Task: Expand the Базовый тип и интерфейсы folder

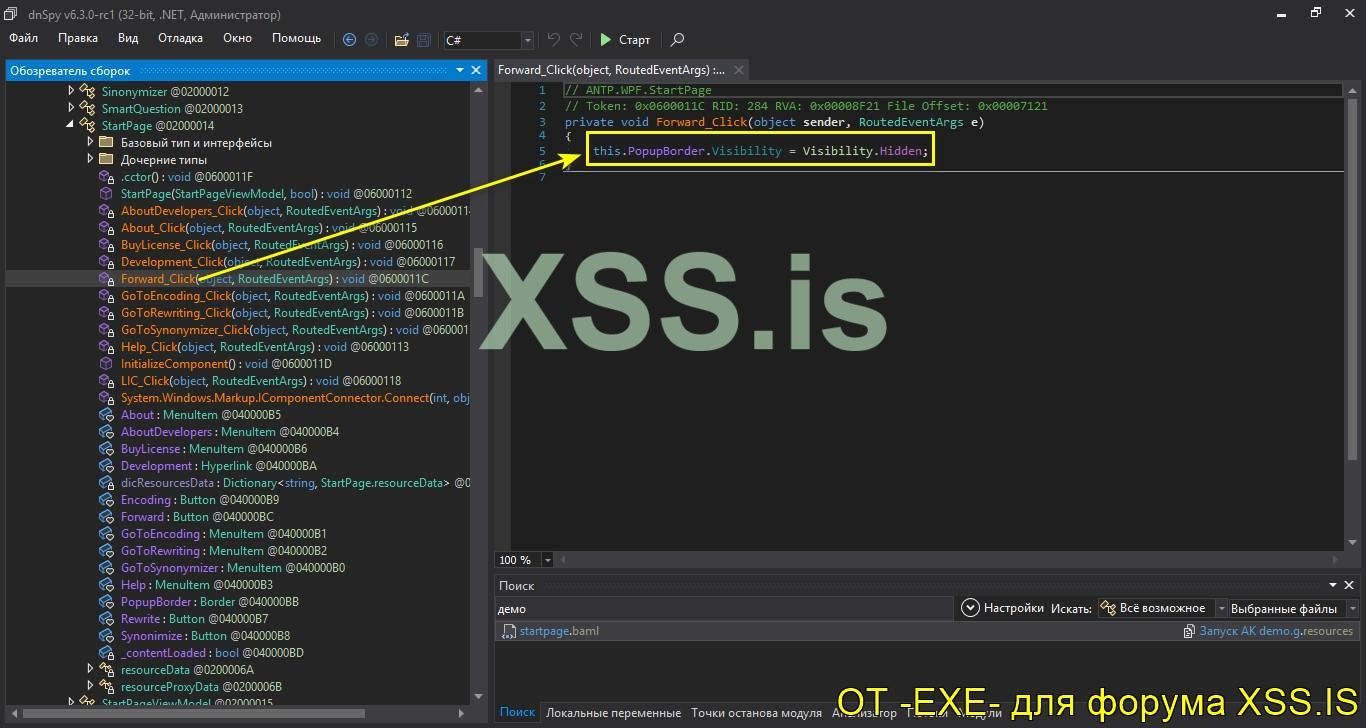Action: pyautogui.click(x=90, y=142)
